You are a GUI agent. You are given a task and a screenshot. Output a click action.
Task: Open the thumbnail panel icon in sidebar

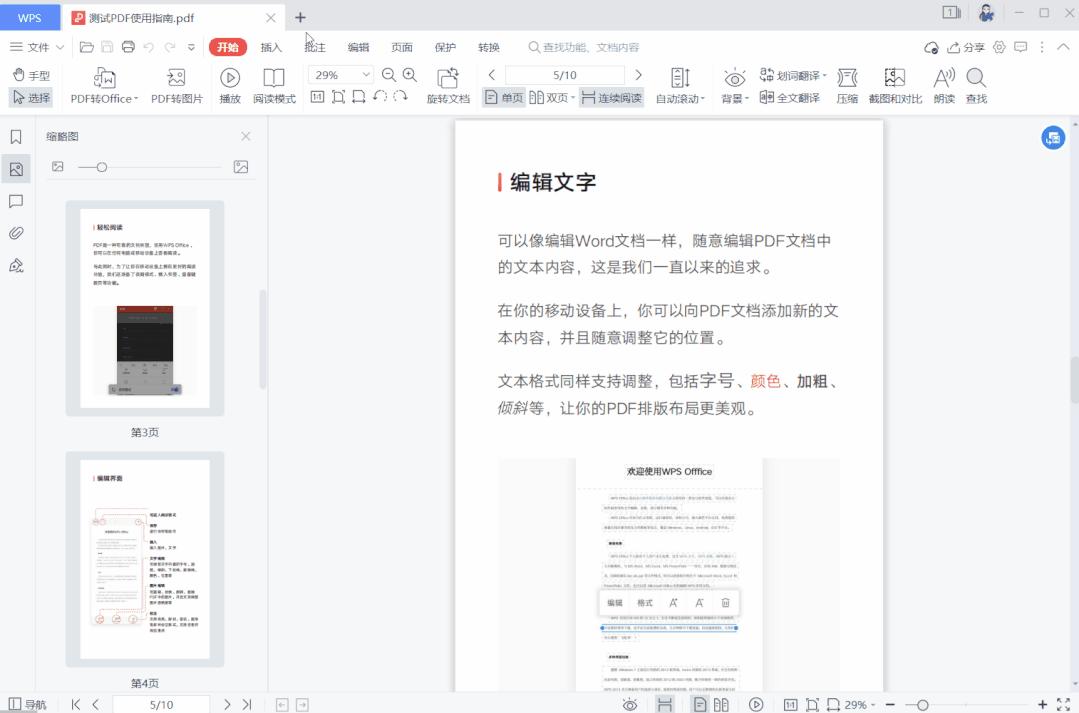15,169
